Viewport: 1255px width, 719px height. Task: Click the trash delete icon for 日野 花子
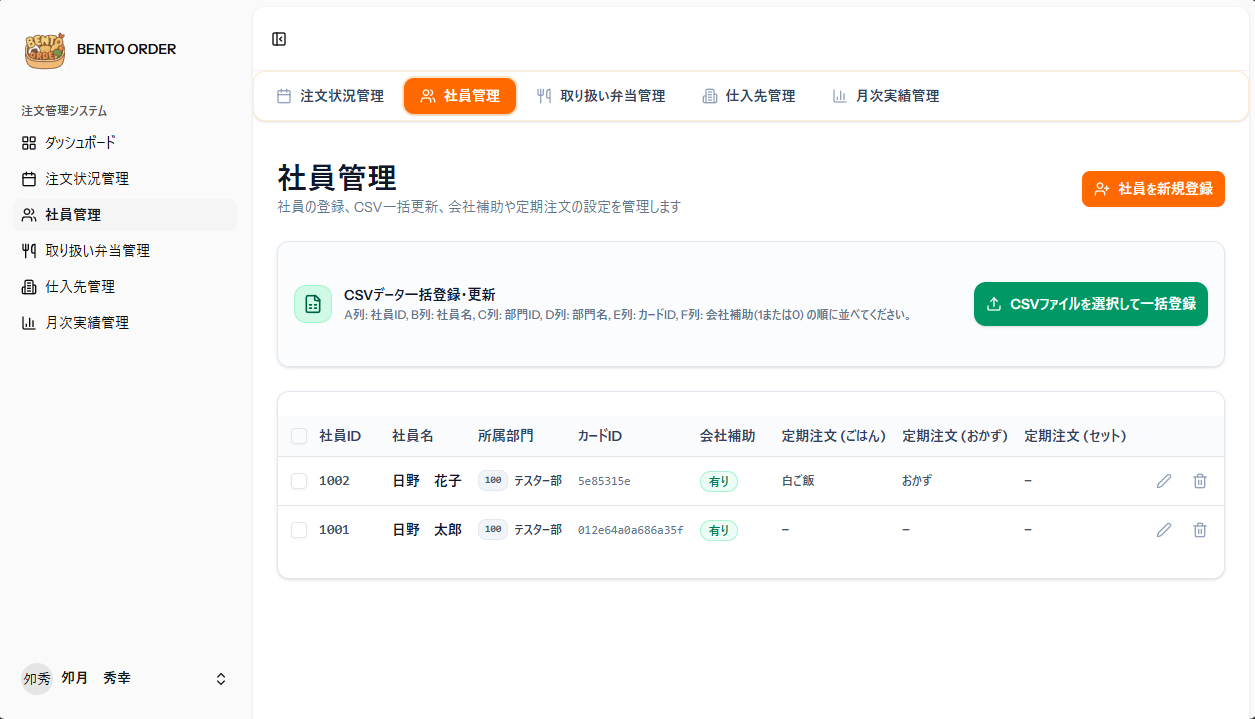1200,481
